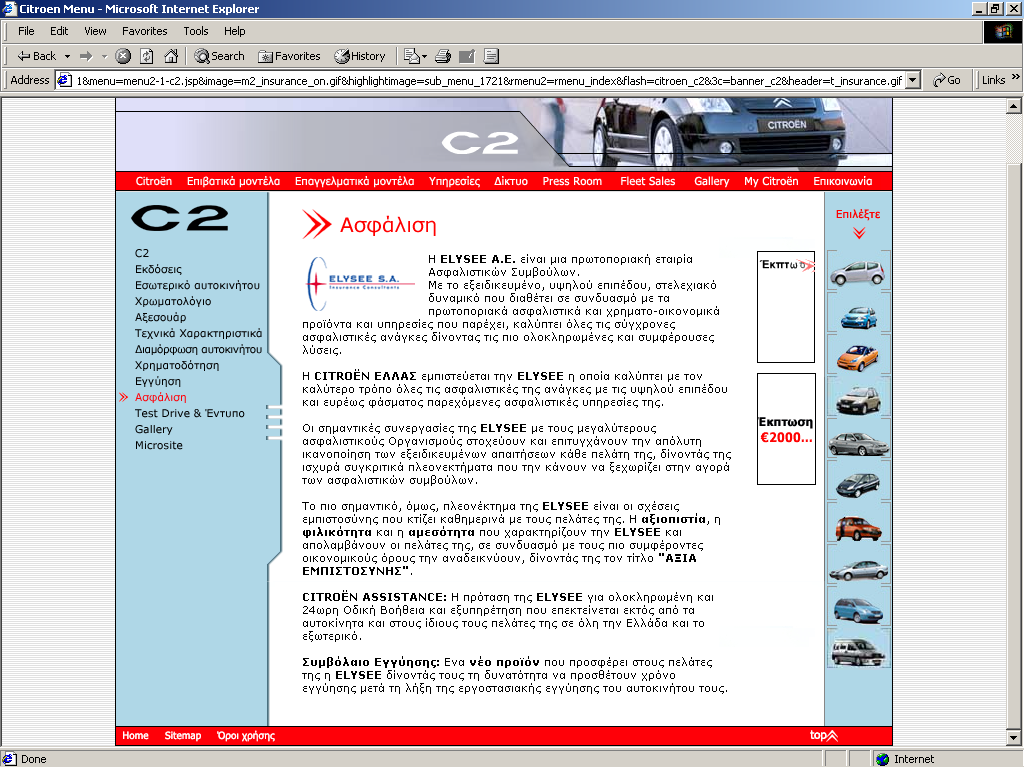Open the Favorites menu in the menu bar
Screen dimensions: 1024x768
click(x=144, y=31)
